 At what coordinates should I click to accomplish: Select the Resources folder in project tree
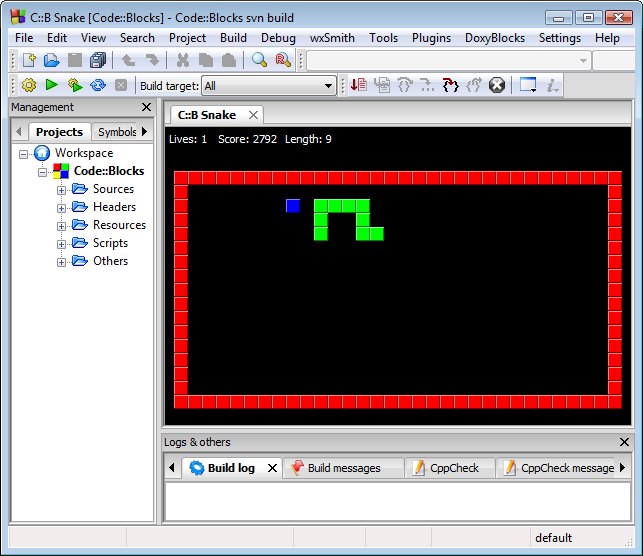[119, 225]
